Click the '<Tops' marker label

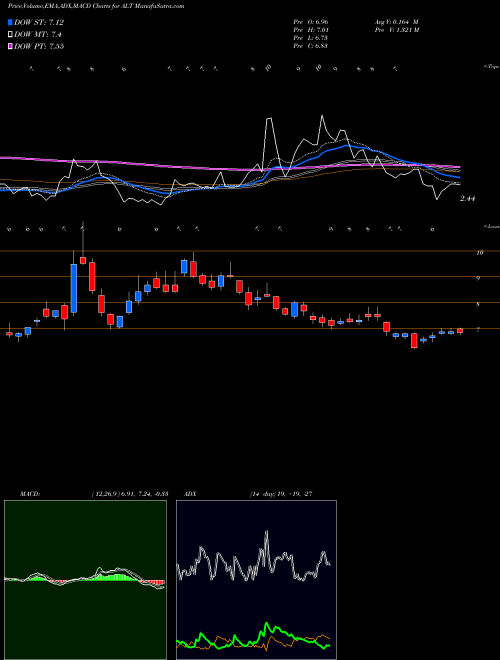click(x=491, y=67)
